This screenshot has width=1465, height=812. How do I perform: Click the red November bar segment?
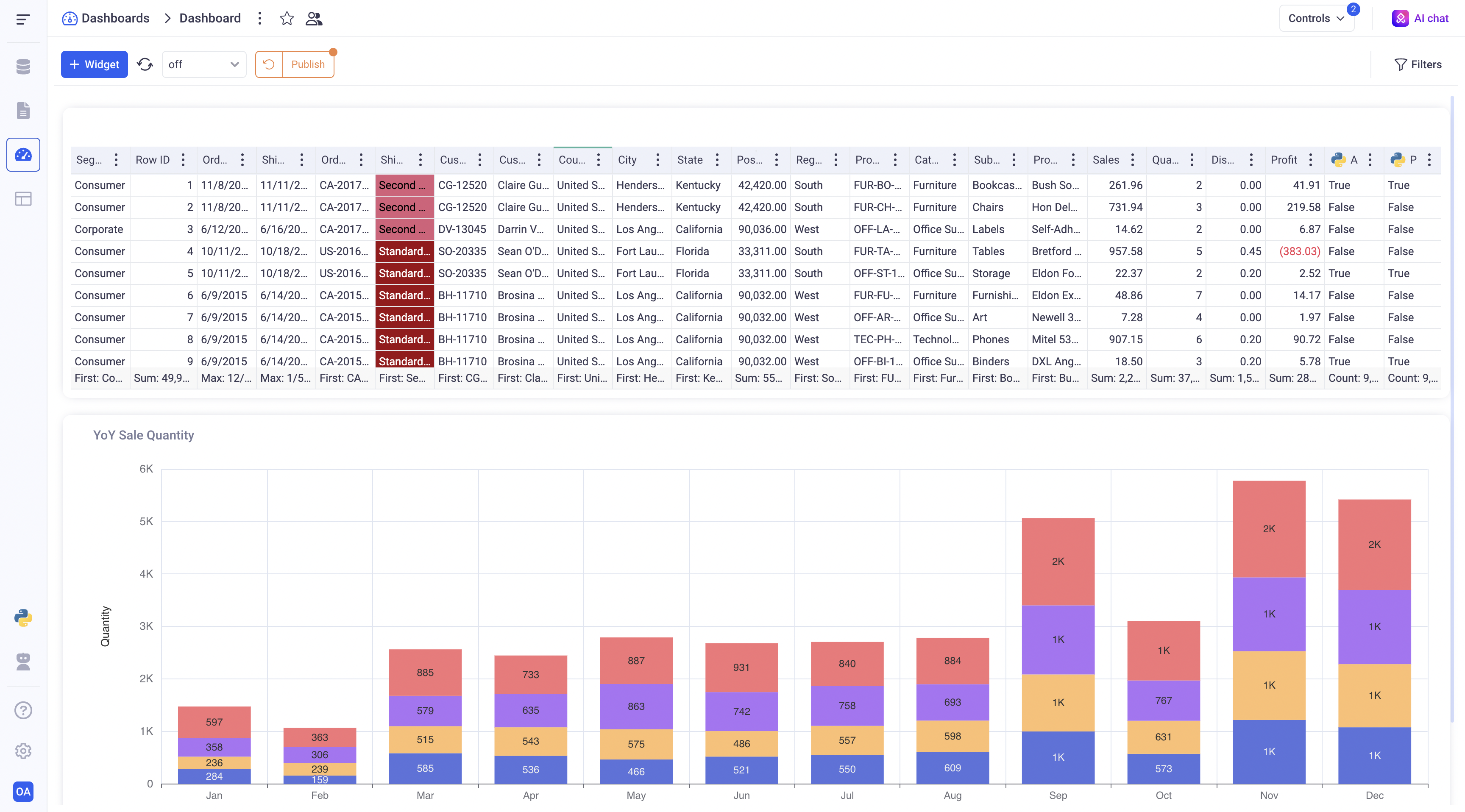[1269, 529]
